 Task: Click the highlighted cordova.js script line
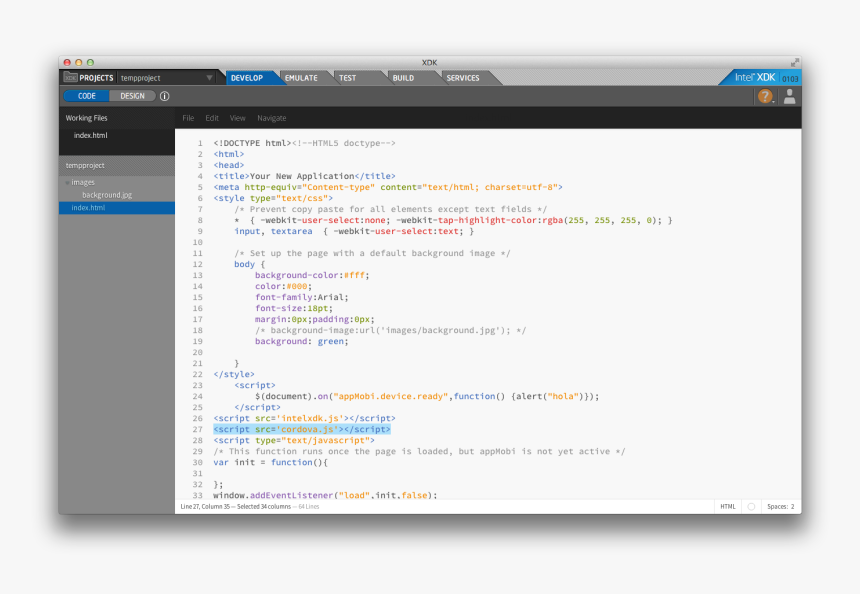302,429
